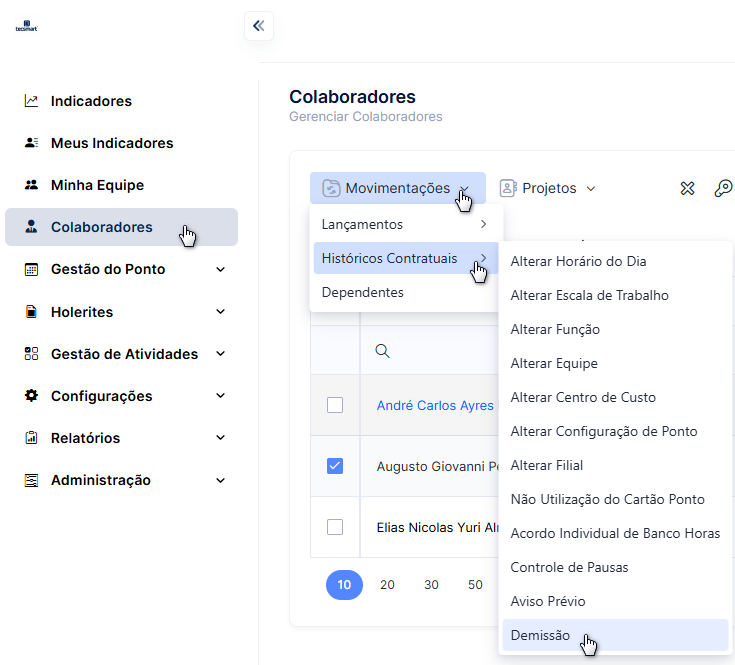Click the Indicadores chart icon
Screen dimensions: 735x665
pos(31,101)
